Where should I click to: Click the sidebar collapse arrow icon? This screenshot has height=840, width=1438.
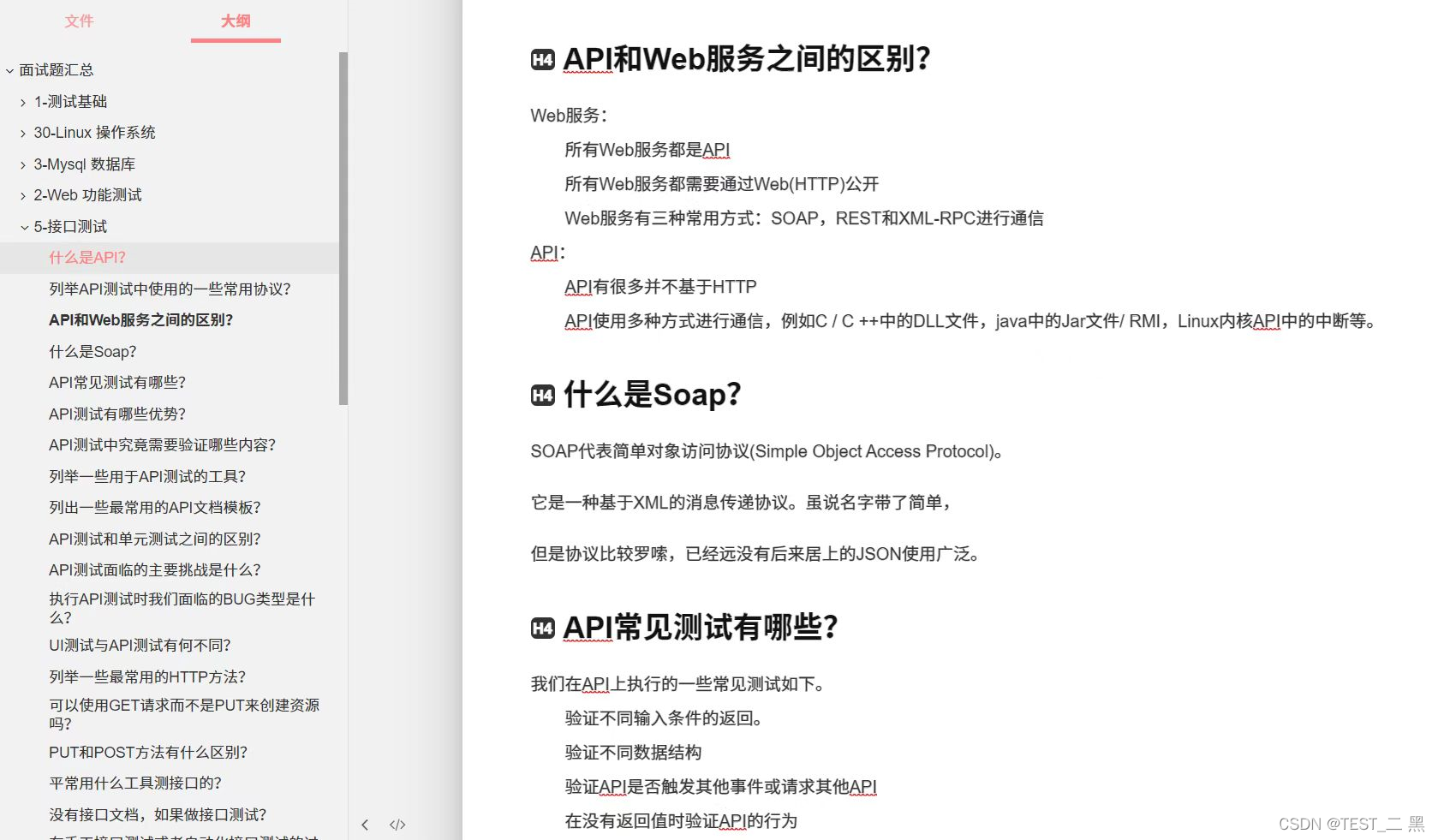[365, 825]
